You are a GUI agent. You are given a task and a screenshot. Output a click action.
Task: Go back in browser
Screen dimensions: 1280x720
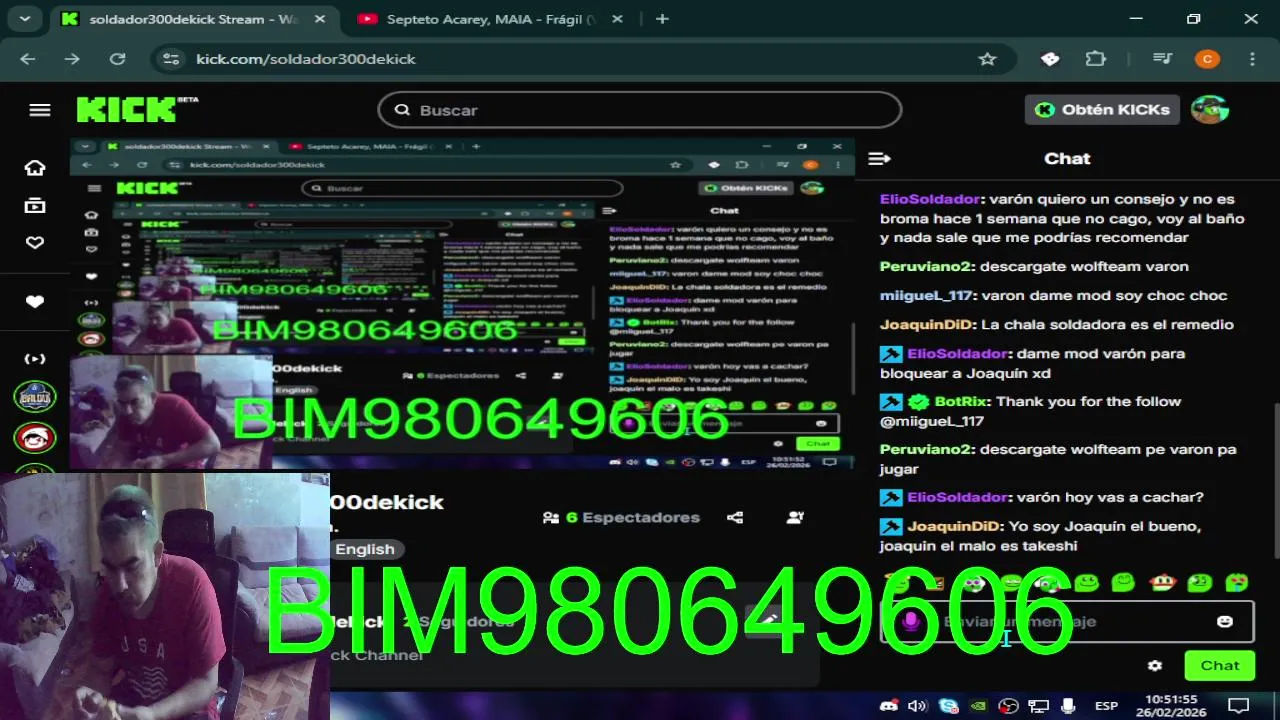tap(27, 59)
